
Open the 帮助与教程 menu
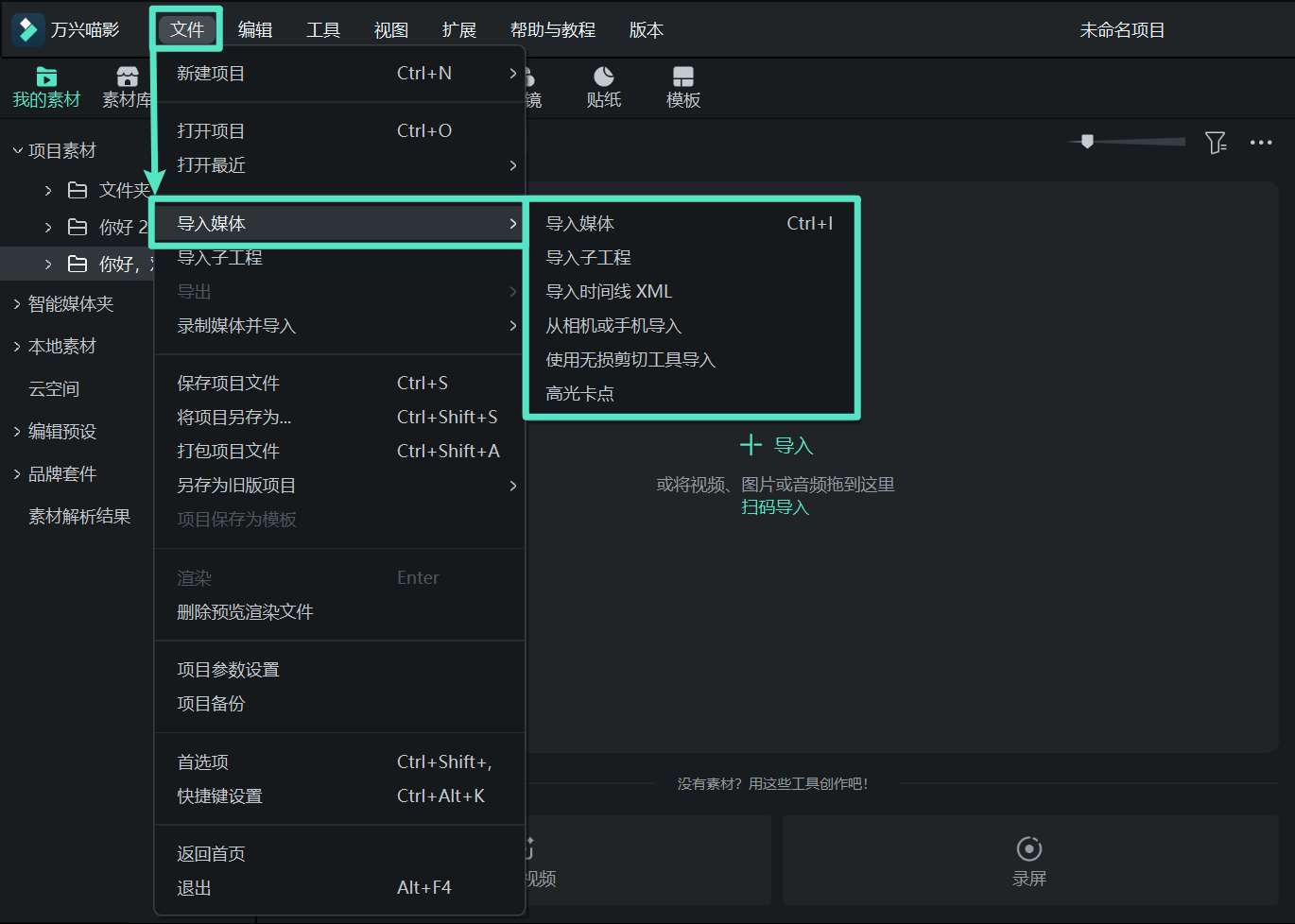(x=553, y=30)
